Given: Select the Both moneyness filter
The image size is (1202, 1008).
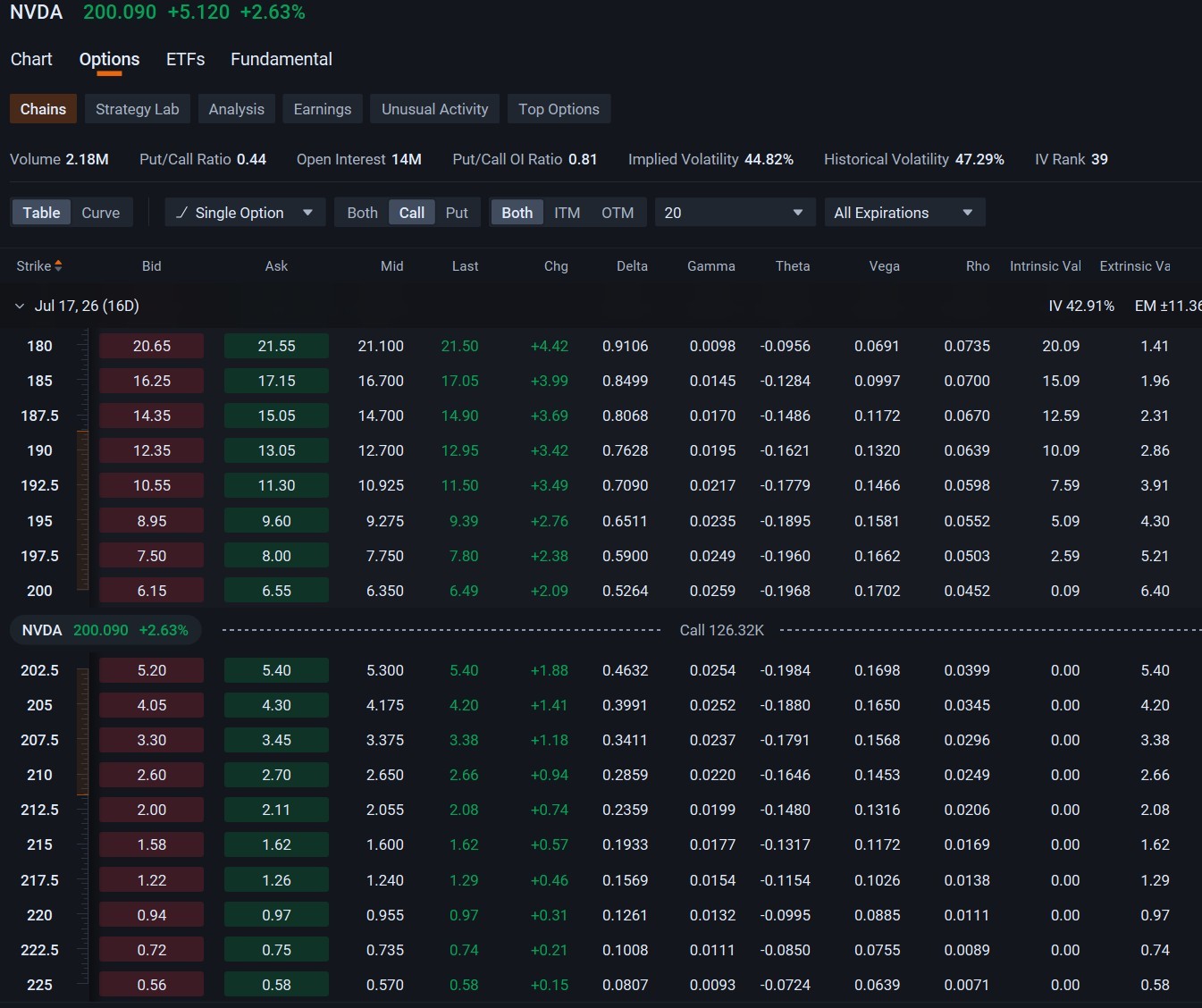Looking at the screenshot, I should 517,213.
